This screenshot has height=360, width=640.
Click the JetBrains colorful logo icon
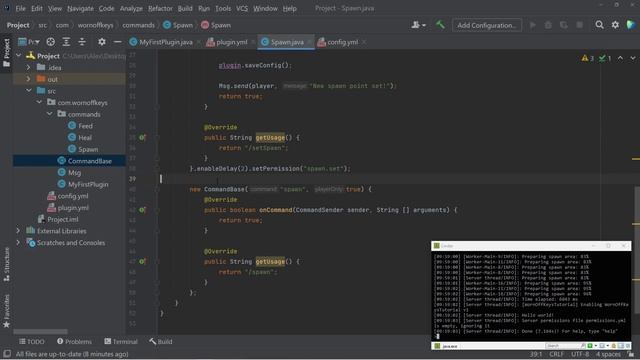[x=631, y=25]
